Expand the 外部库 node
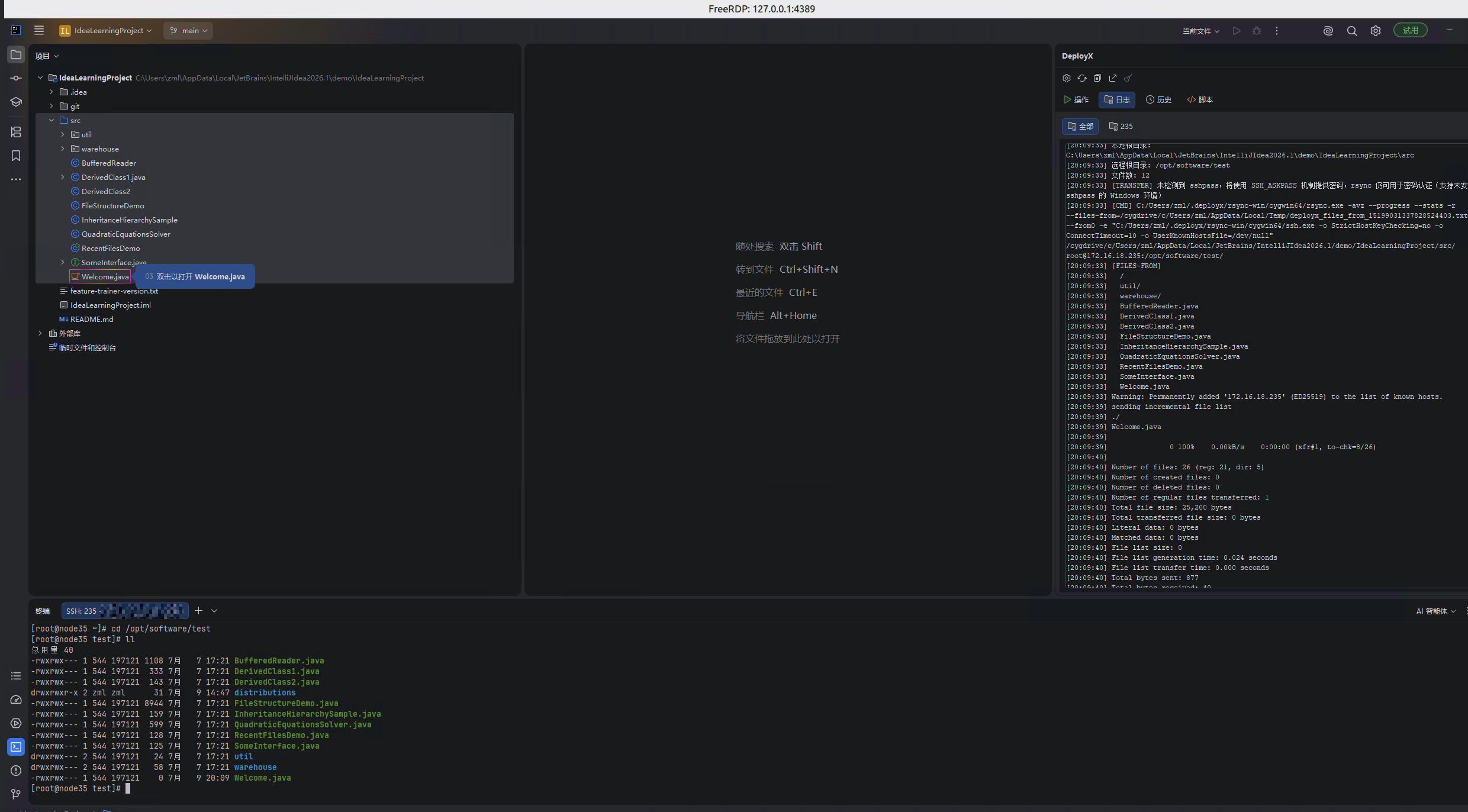The height and width of the screenshot is (812, 1468). (x=40, y=333)
